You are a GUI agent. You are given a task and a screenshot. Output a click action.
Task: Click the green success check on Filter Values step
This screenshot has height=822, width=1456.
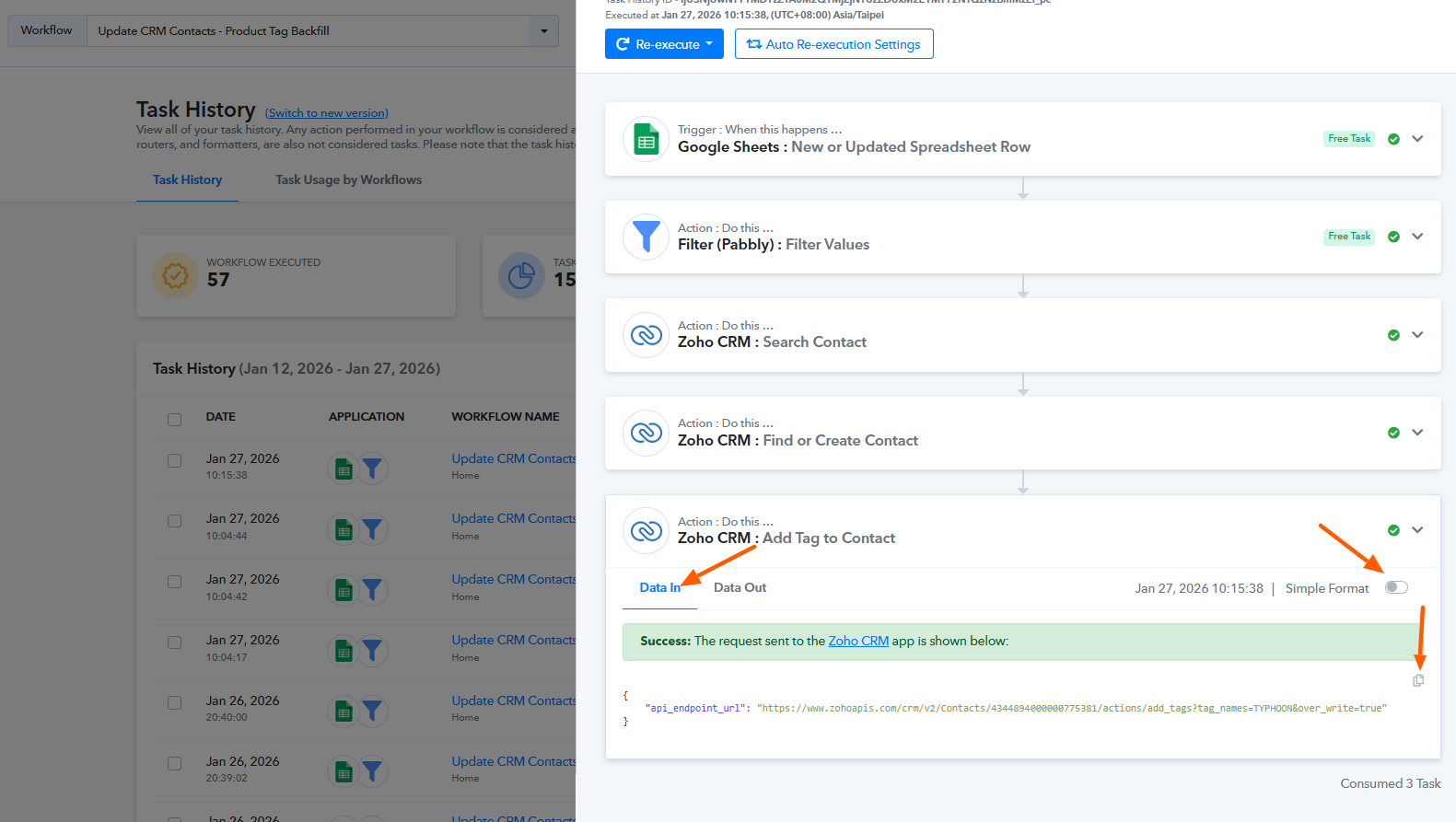click(x=1393, y=237)
